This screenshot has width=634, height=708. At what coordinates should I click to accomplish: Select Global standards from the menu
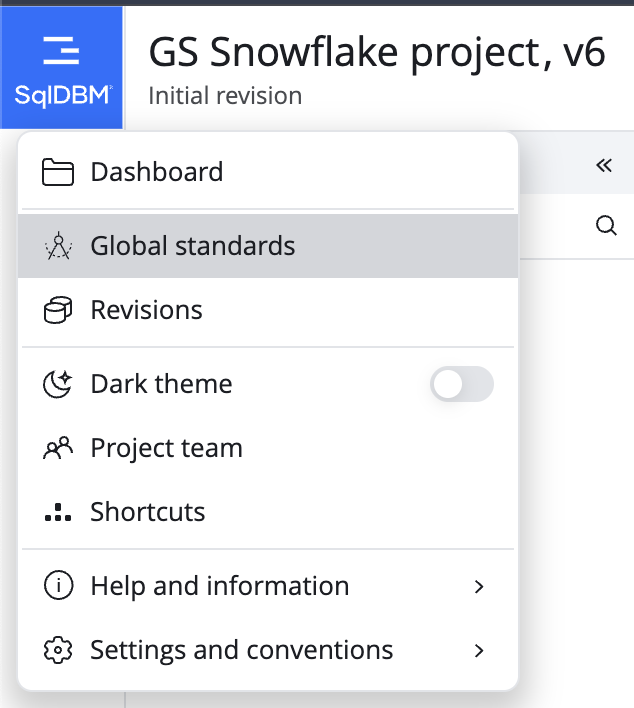[x=268, y=246]
